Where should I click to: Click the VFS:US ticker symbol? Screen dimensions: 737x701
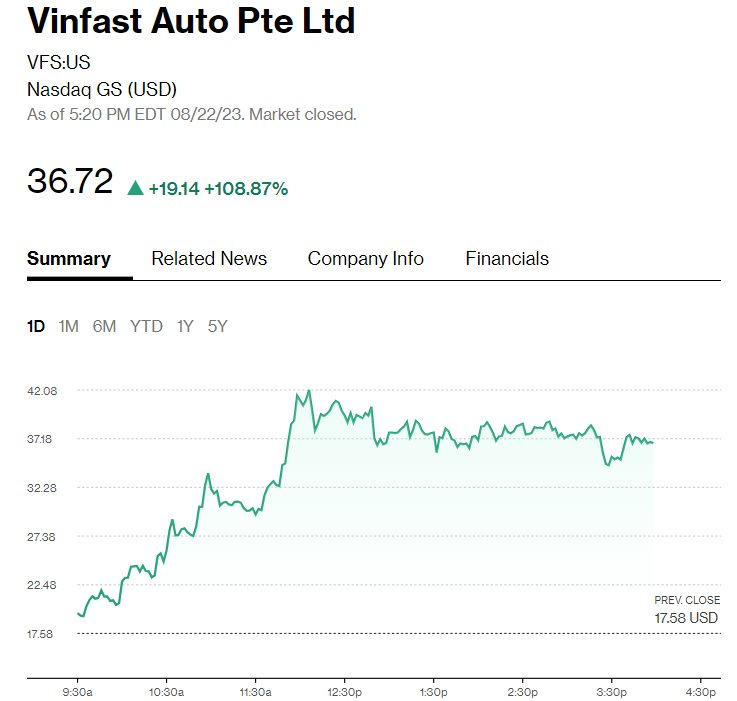pyautogui.click(x=59, y=62)
